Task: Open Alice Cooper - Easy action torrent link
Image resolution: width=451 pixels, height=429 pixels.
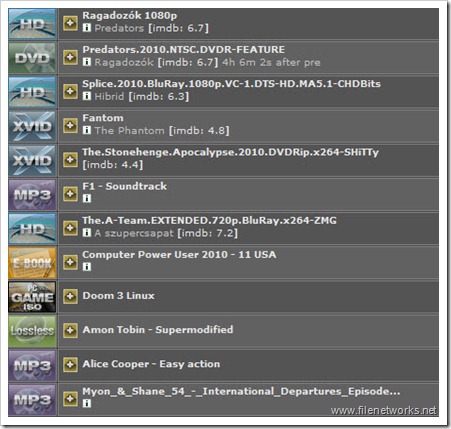Action: click(x=151, y=364)
